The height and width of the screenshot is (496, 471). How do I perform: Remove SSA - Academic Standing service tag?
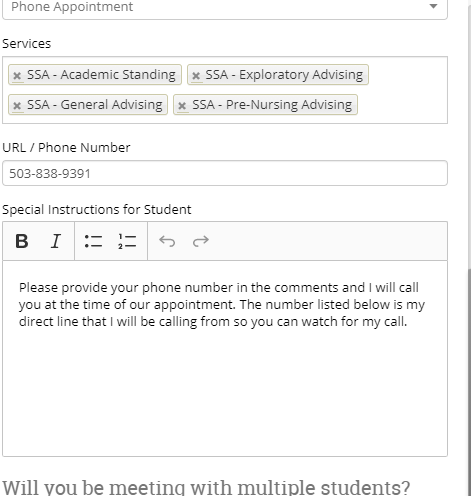(x=17, y=76)
